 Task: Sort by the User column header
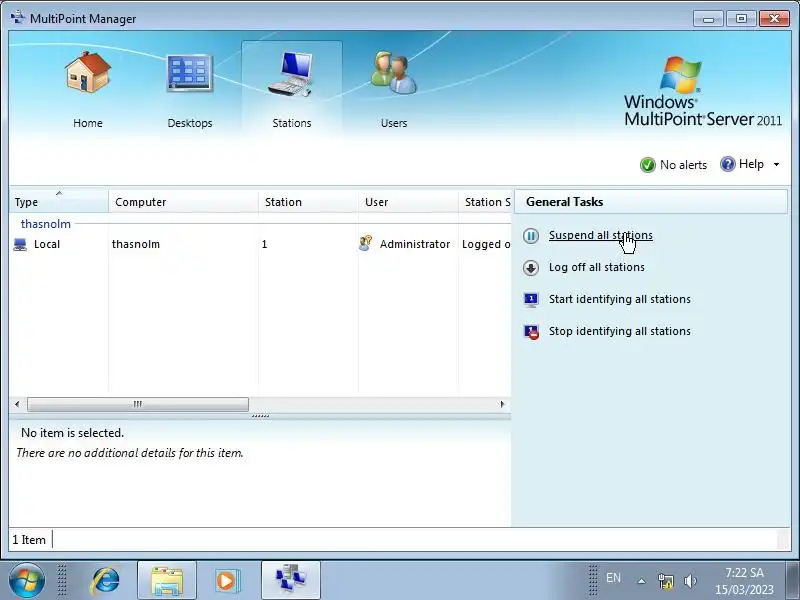point(408,202)
